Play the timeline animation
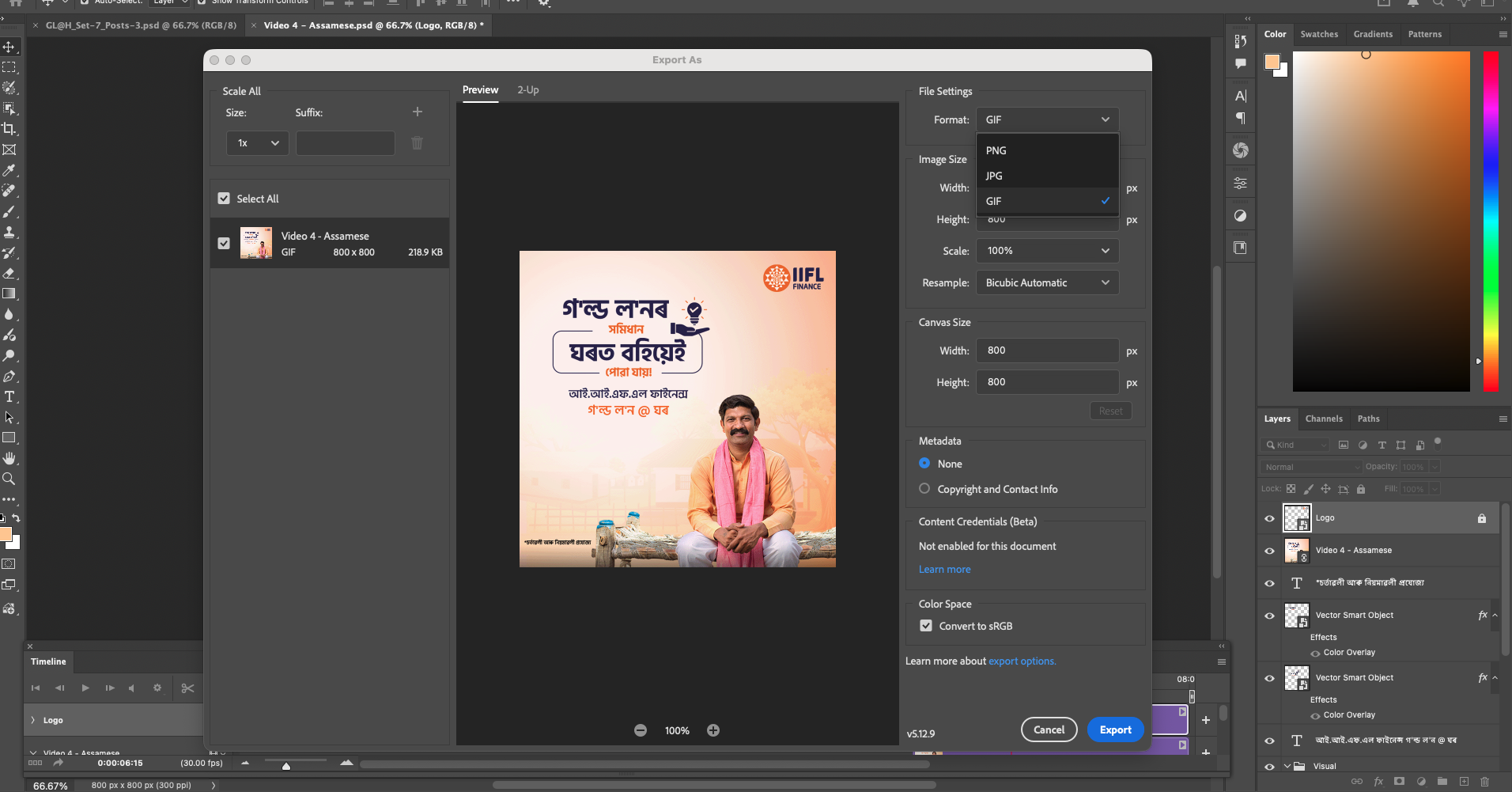The width and height of the screenshot is (1512, 792). [85, 688]
